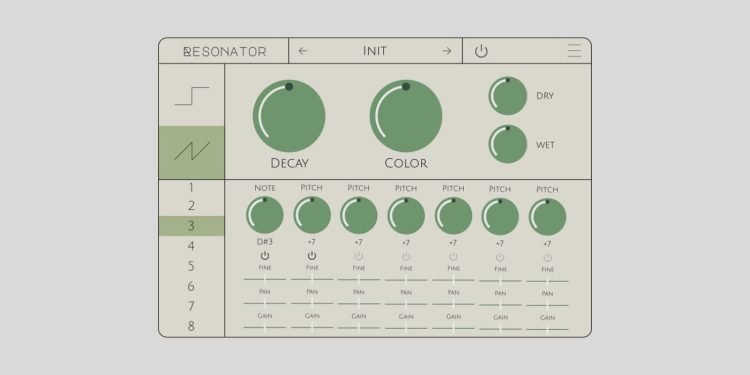The image size is (750, 375).
Task: Click the Fine slider in the first Pitch column
Action: 312,278
